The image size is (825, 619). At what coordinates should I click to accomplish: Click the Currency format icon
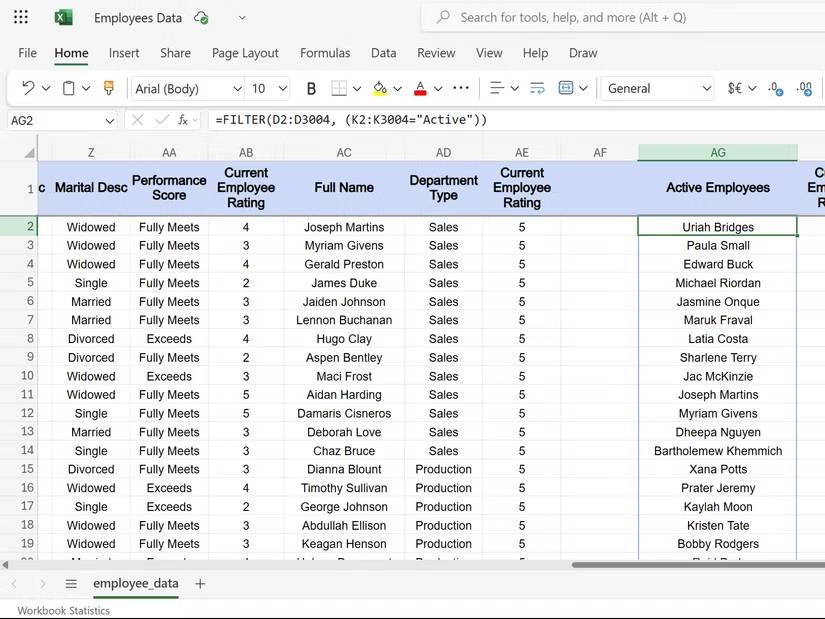tap(735, 88)
